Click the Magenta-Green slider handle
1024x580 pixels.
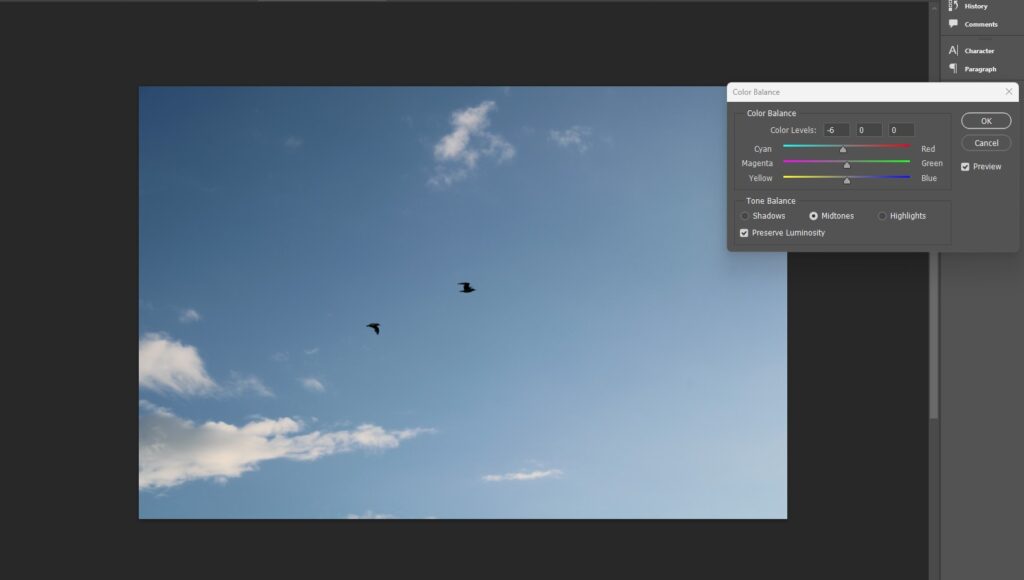pyautogui.click(x=847, y=165)
